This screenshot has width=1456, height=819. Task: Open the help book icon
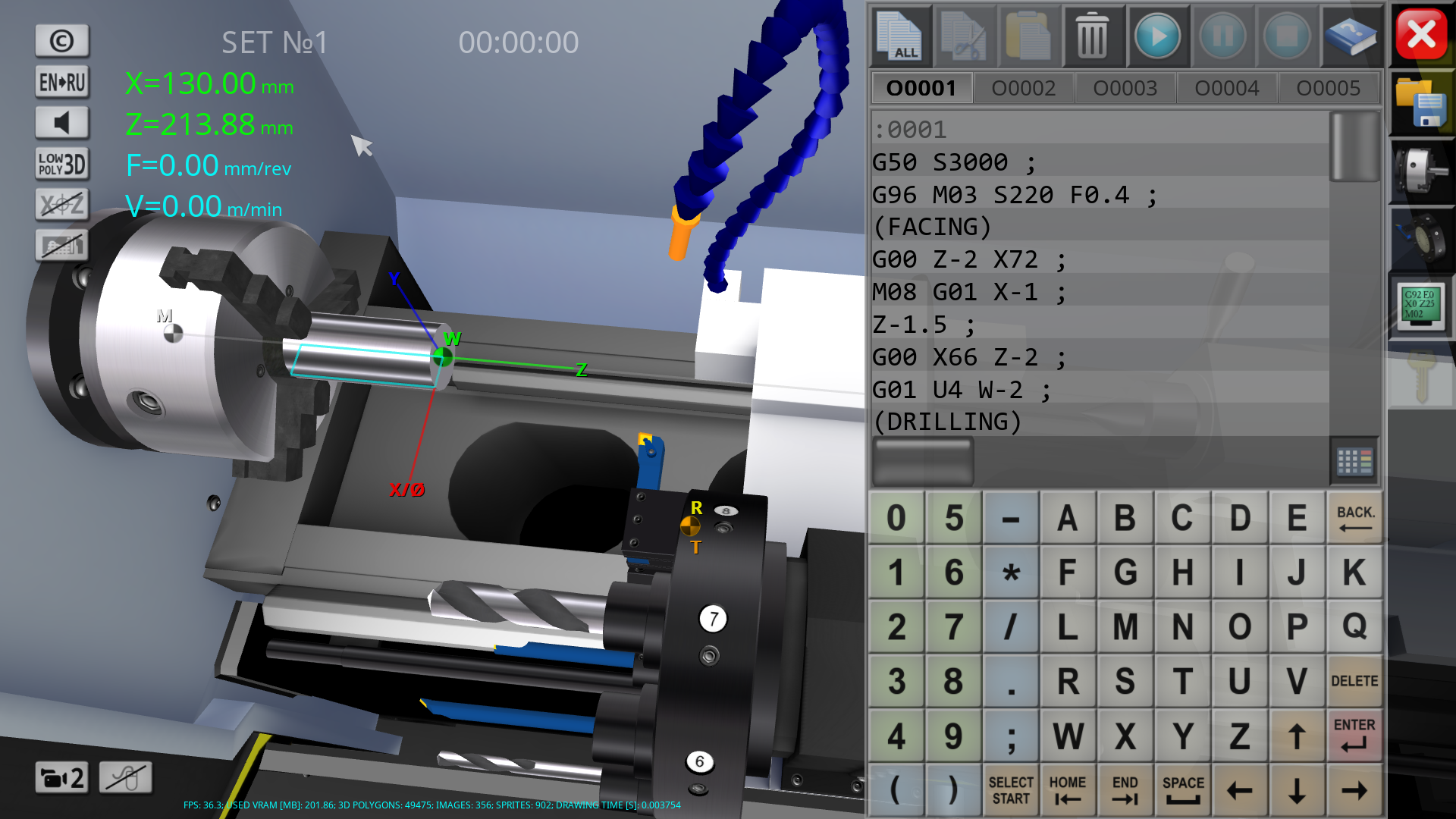tap(1351, 36)
